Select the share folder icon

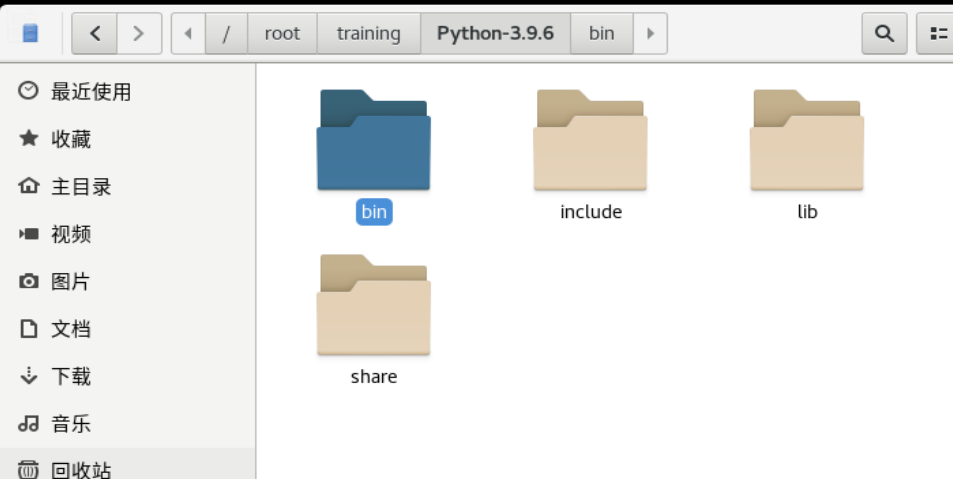tap(374, 306)
